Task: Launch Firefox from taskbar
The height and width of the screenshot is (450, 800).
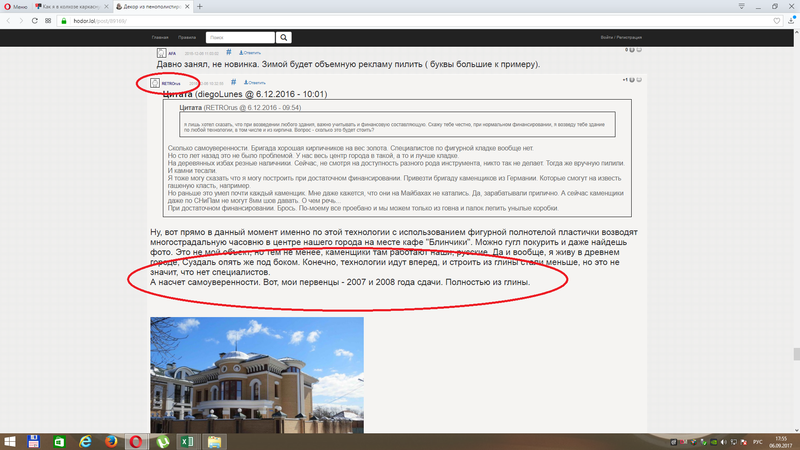Action: tap(111, 441)
